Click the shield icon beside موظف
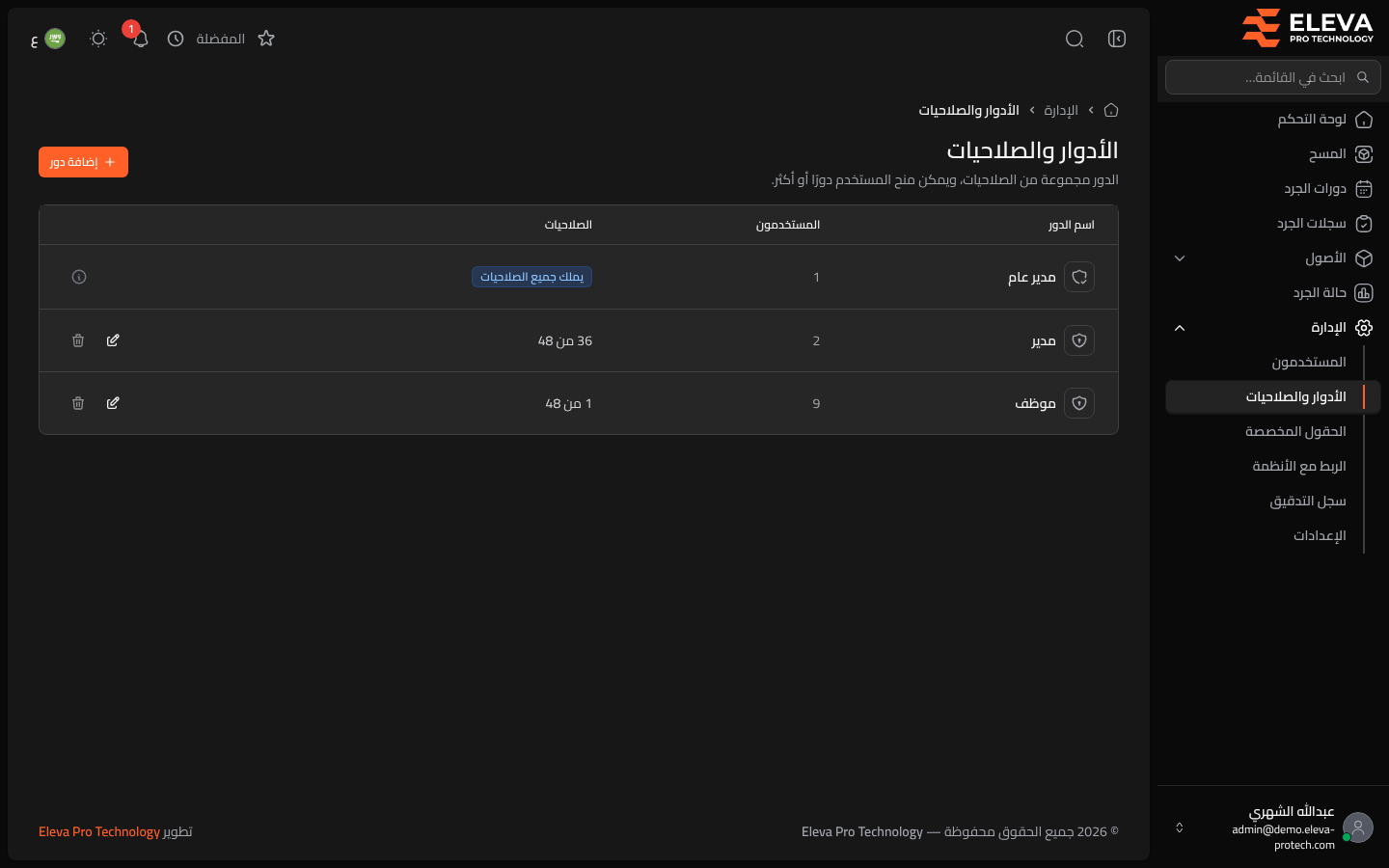The image size is (1389, 868). pyautogui.click(x=1079, y=403)
